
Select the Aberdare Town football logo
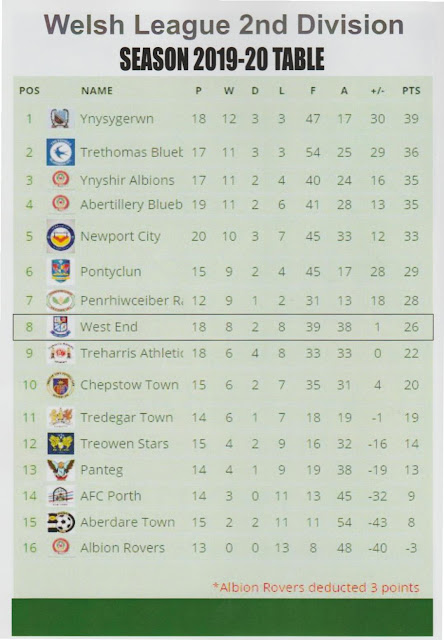point(61,522)
